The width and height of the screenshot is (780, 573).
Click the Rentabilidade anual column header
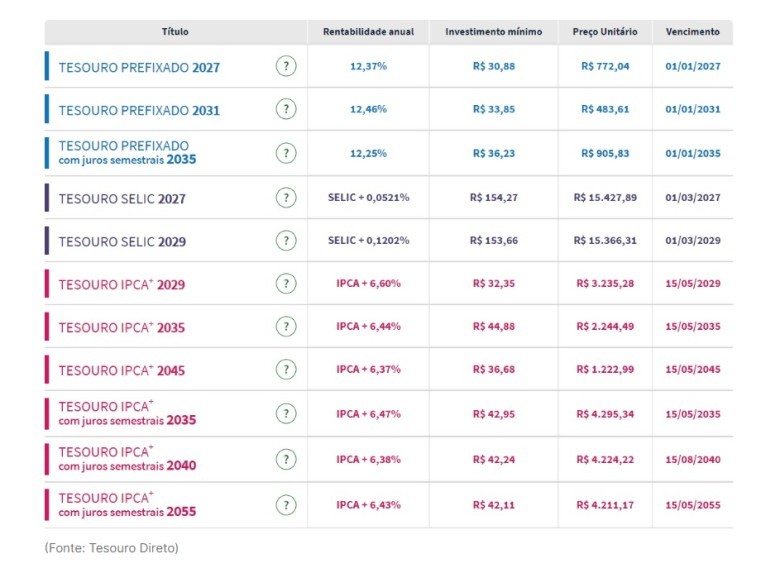coord(368,32)
